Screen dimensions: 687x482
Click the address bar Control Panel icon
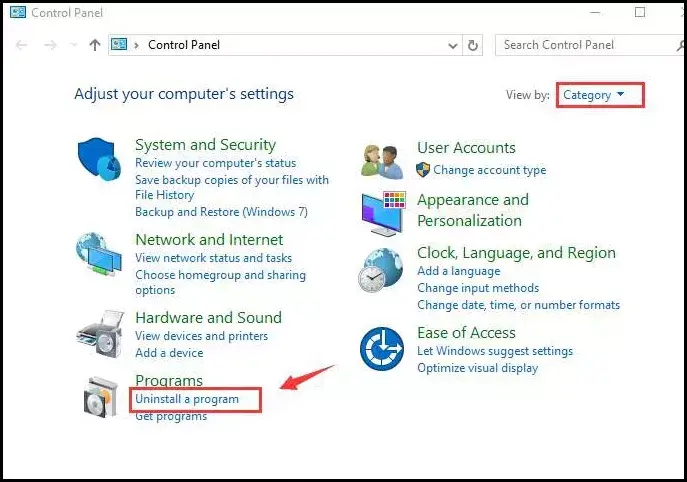click(x=119, y=44)
